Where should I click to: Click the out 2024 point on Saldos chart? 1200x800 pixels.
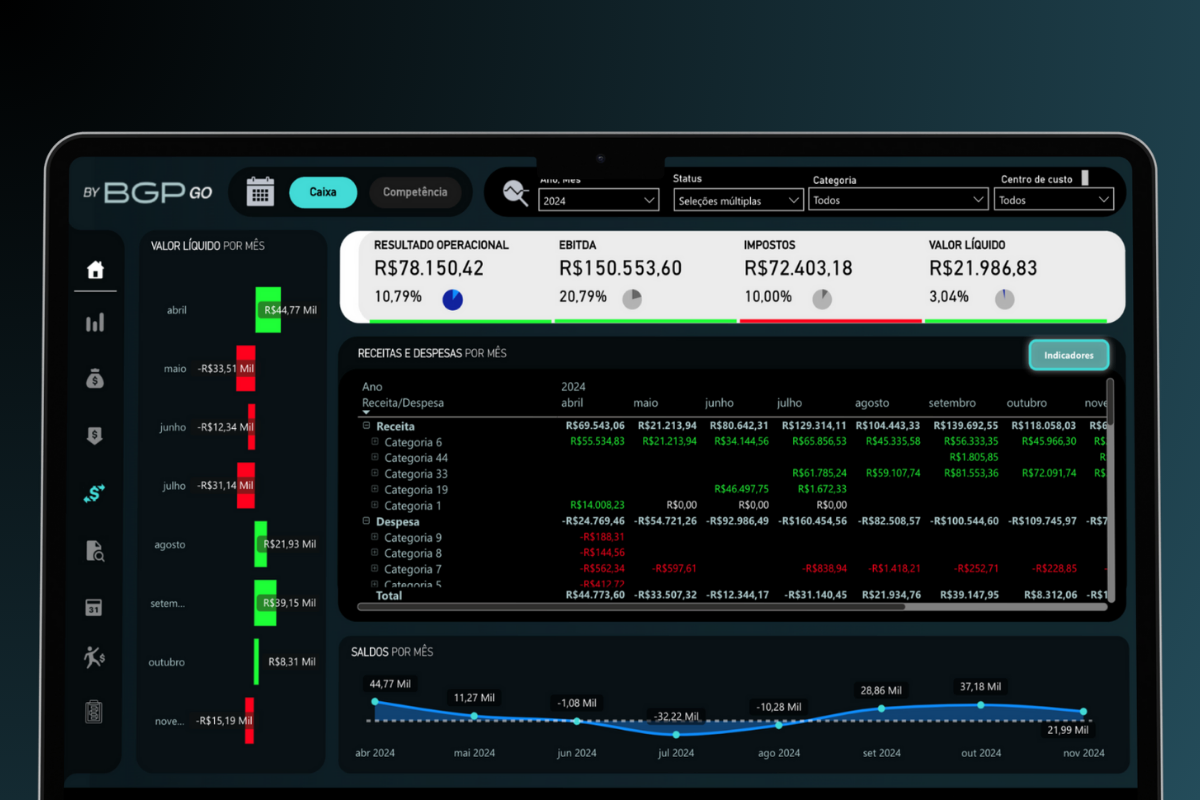(980, 705)
